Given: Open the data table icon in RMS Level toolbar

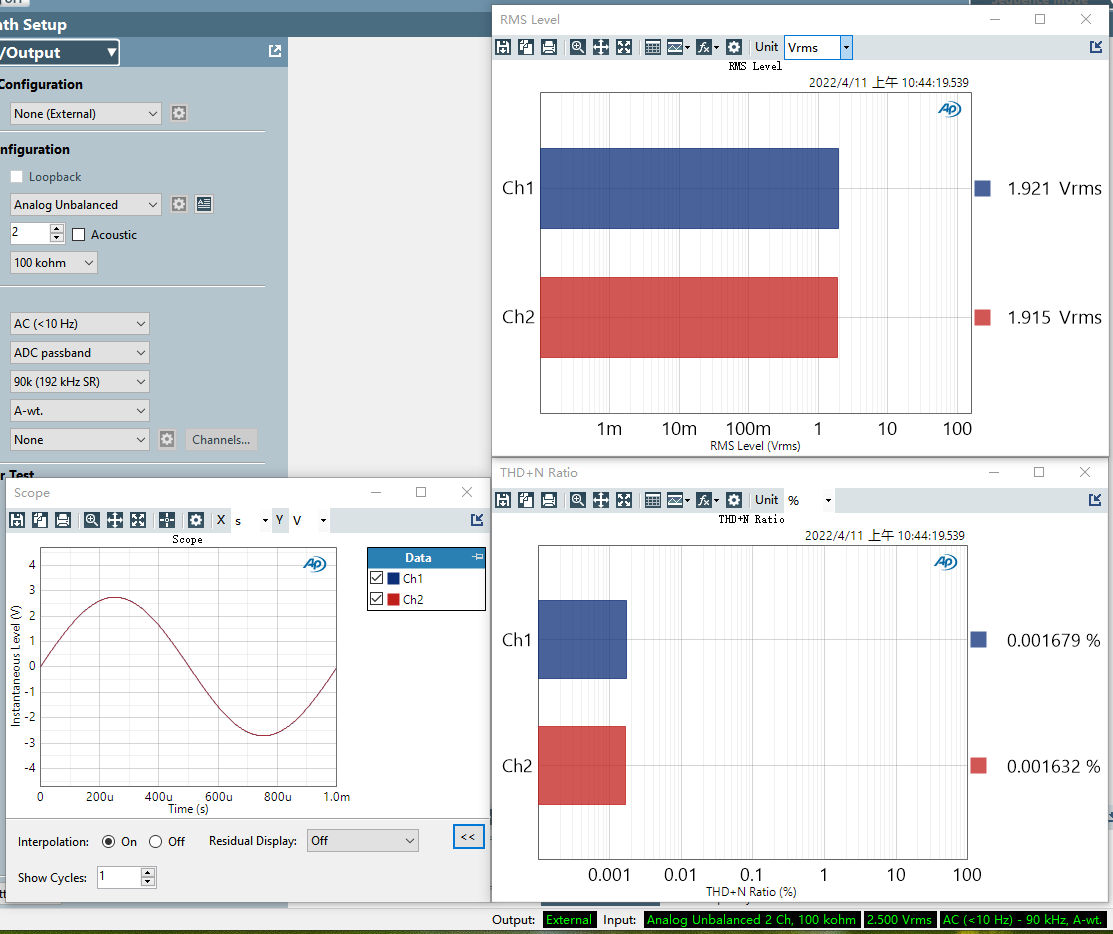Looking at the screenshot, I should [652, 47].
